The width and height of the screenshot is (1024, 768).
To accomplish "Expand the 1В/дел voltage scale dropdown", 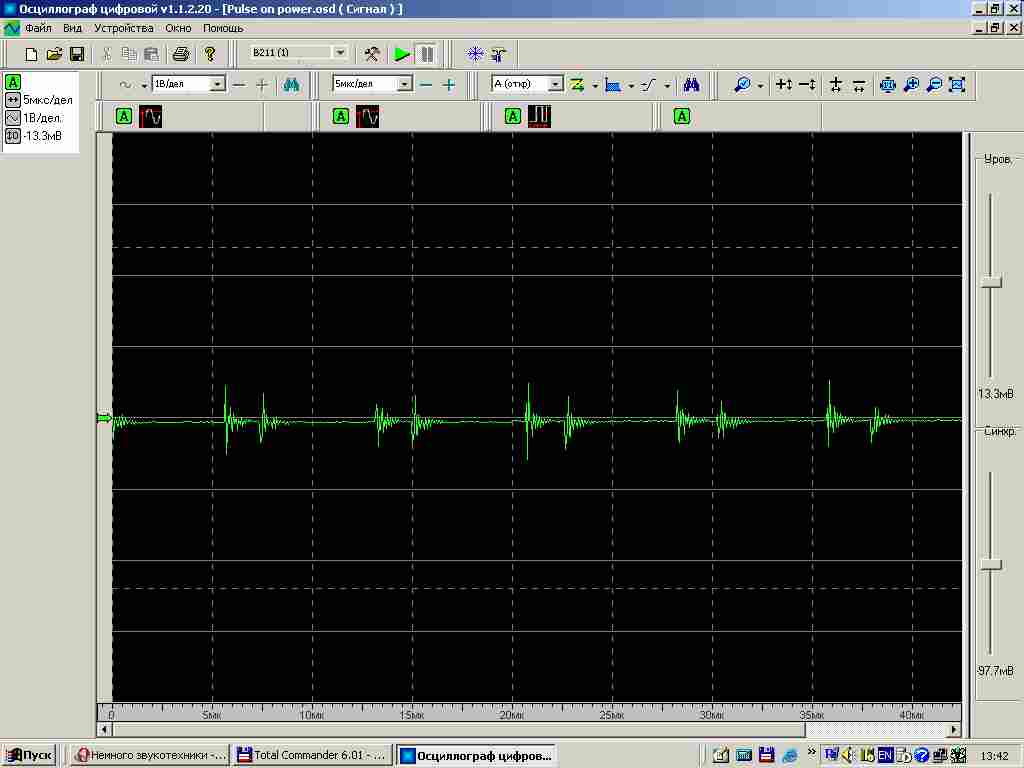I will (217, 85).
